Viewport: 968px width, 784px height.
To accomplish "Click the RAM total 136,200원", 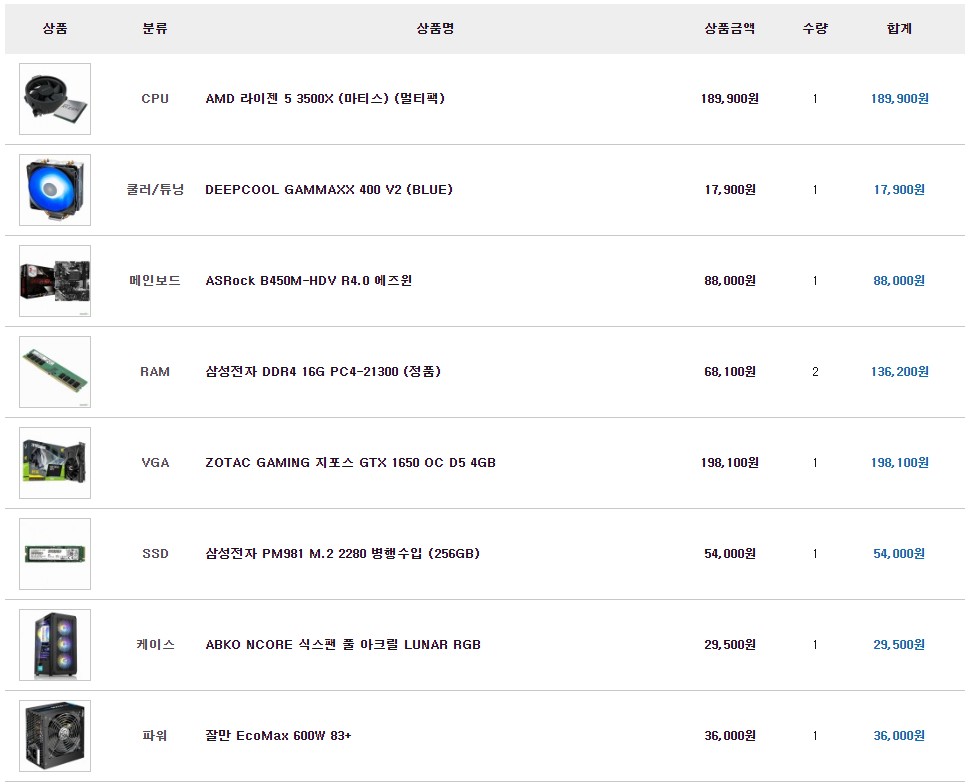I will 899,372.
